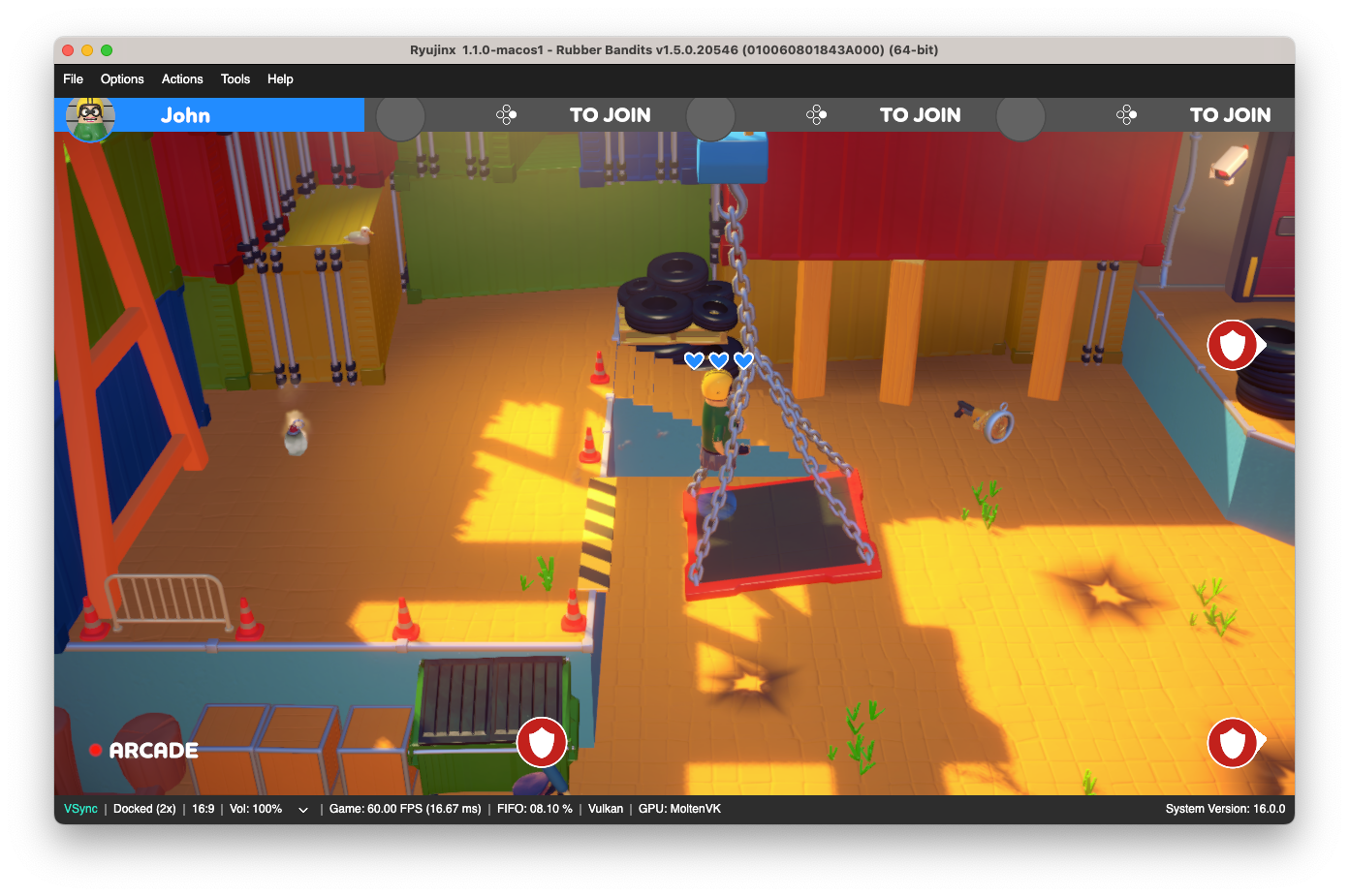Click the GPU: MoltenVK label

tap(679, 809)
